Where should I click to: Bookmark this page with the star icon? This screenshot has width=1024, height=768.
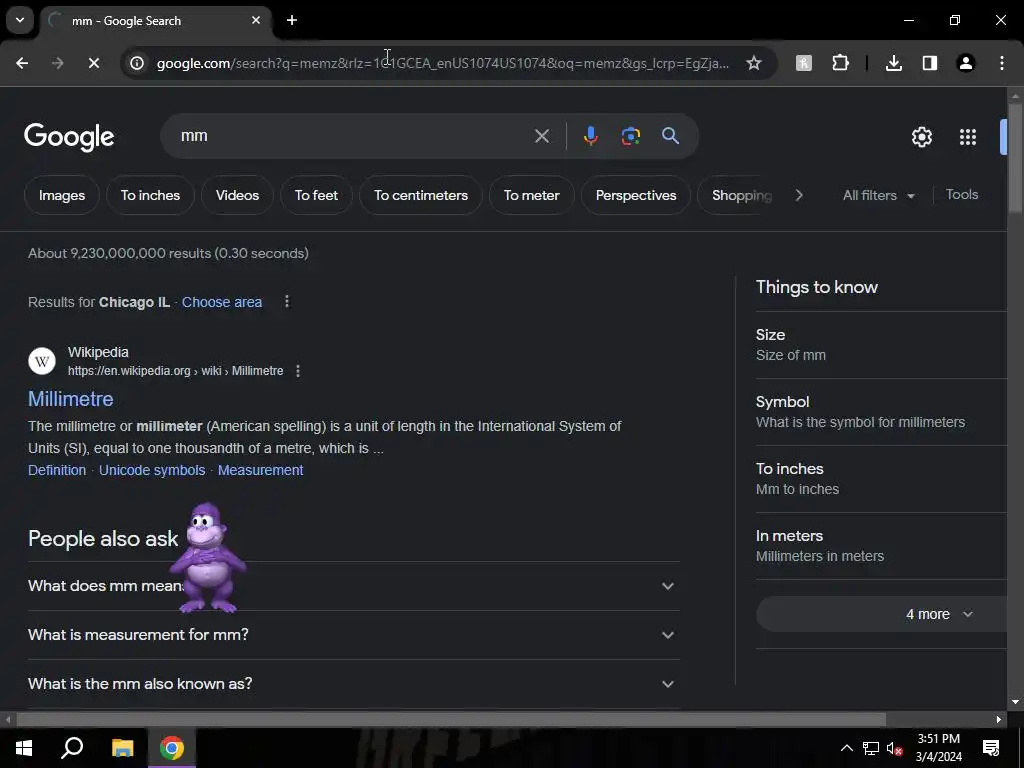[754, 63]
